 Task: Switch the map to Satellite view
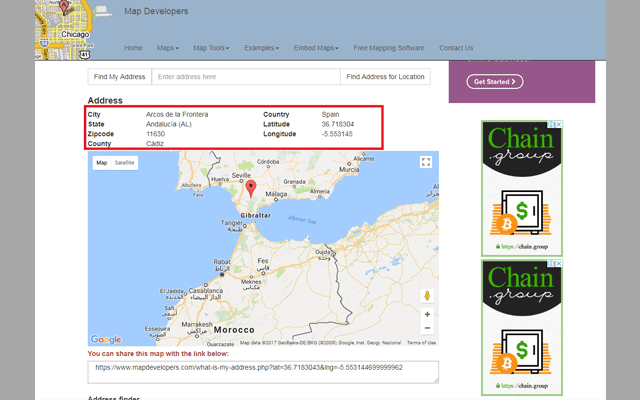(x=124, y=162)
